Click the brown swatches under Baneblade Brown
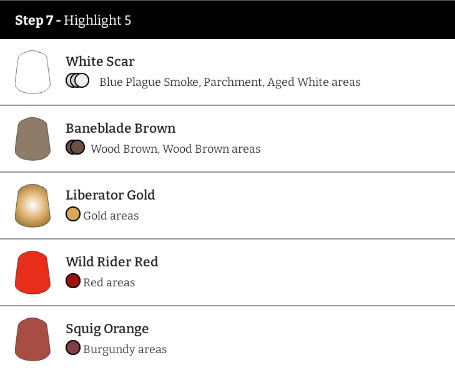The height and width of the screenshot is (370, 455). point(75,147)
